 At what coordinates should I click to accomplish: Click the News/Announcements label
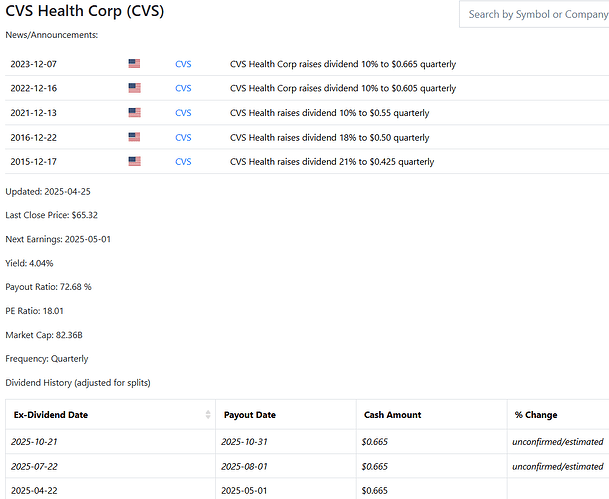pyautogui.click(x=52, y=35)
